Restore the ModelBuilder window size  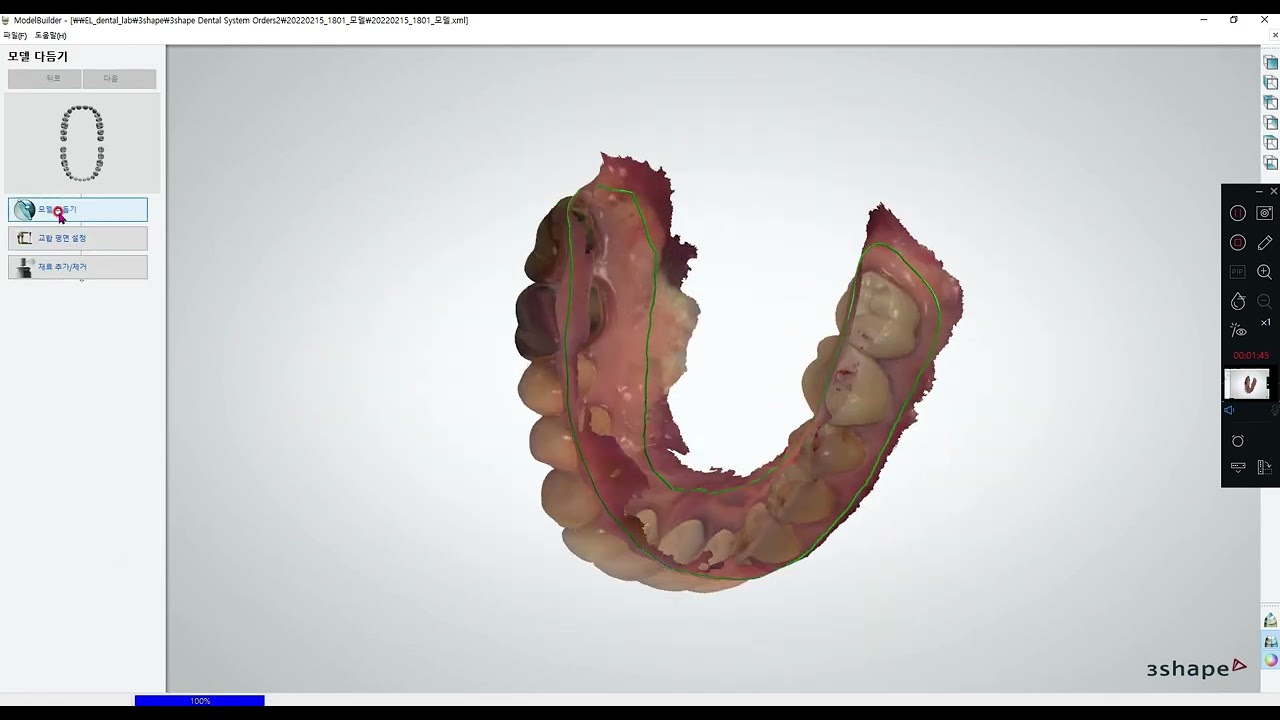tap(1234, 20)
